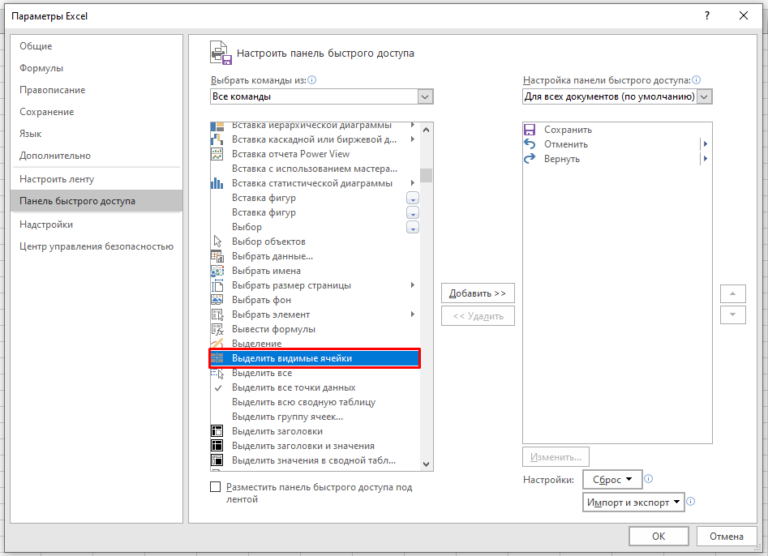The width and height of the screenshot is (768, 556).
Task: Click icon next to Выделить заголовки
Action: [217, 431]
